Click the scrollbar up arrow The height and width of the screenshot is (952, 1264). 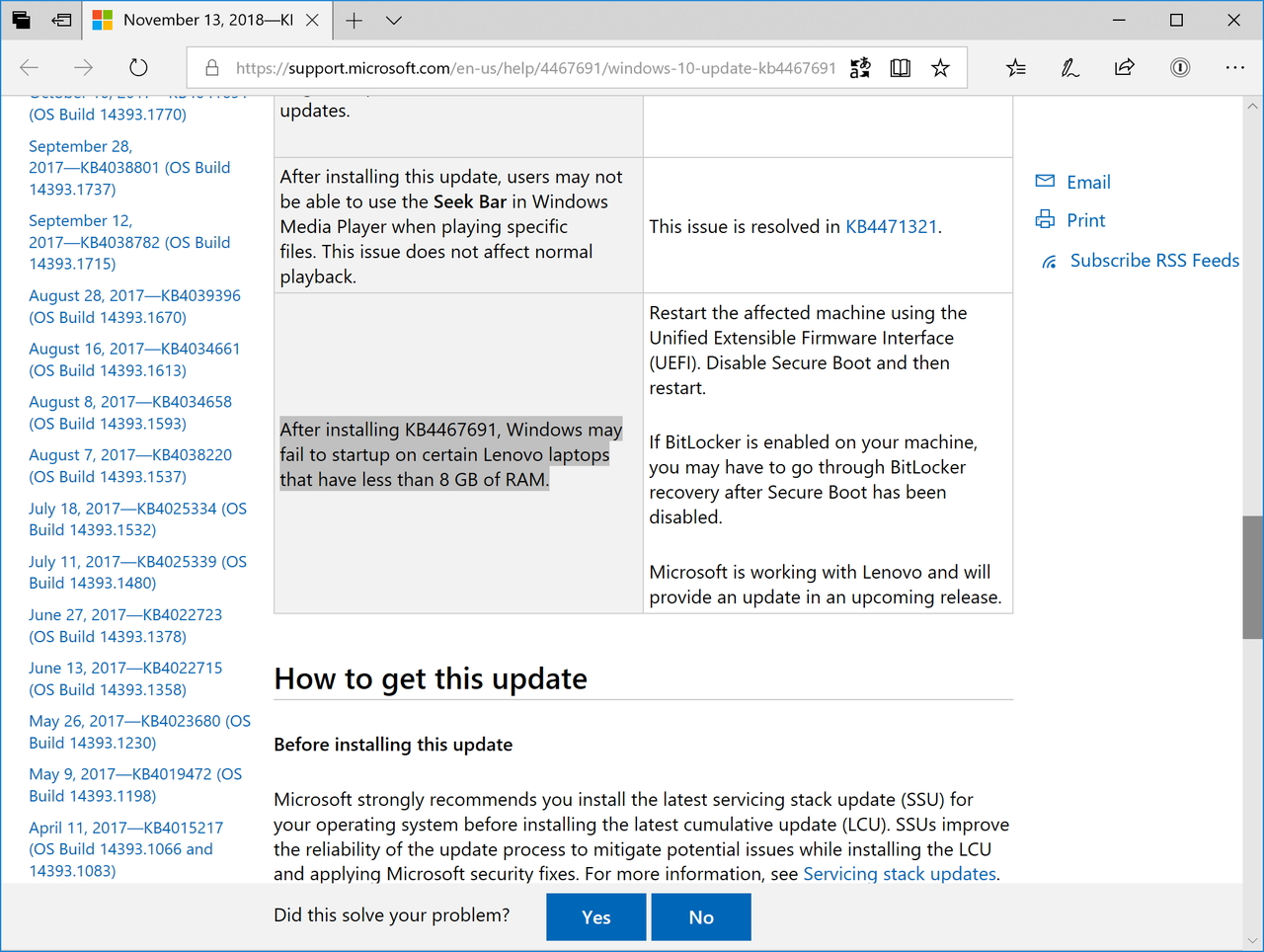point(1253,106)
